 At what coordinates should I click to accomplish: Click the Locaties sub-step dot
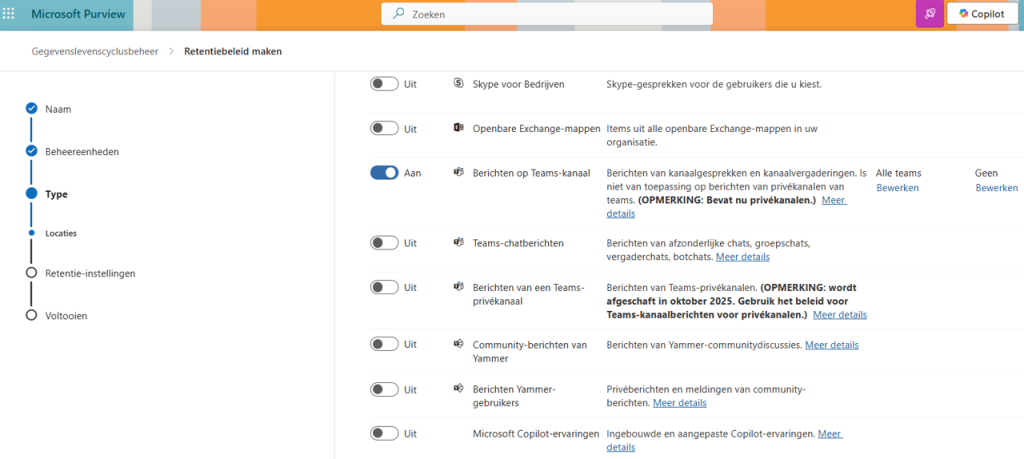31,232
